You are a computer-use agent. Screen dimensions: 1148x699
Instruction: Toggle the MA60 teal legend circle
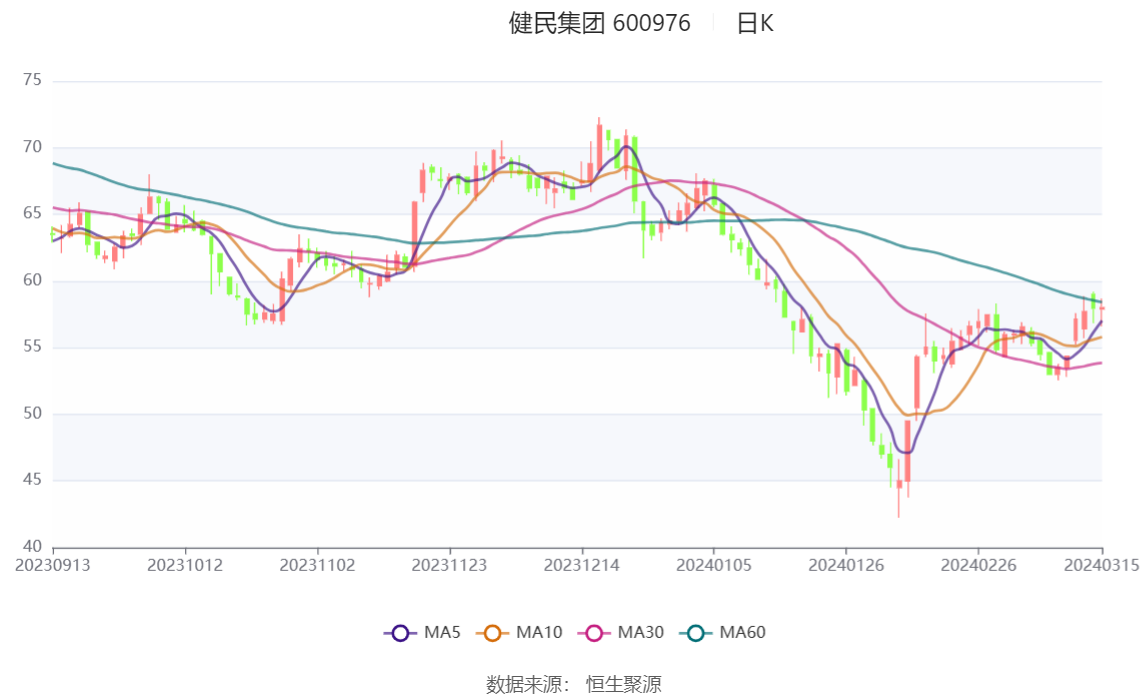[x=696, y=633]
